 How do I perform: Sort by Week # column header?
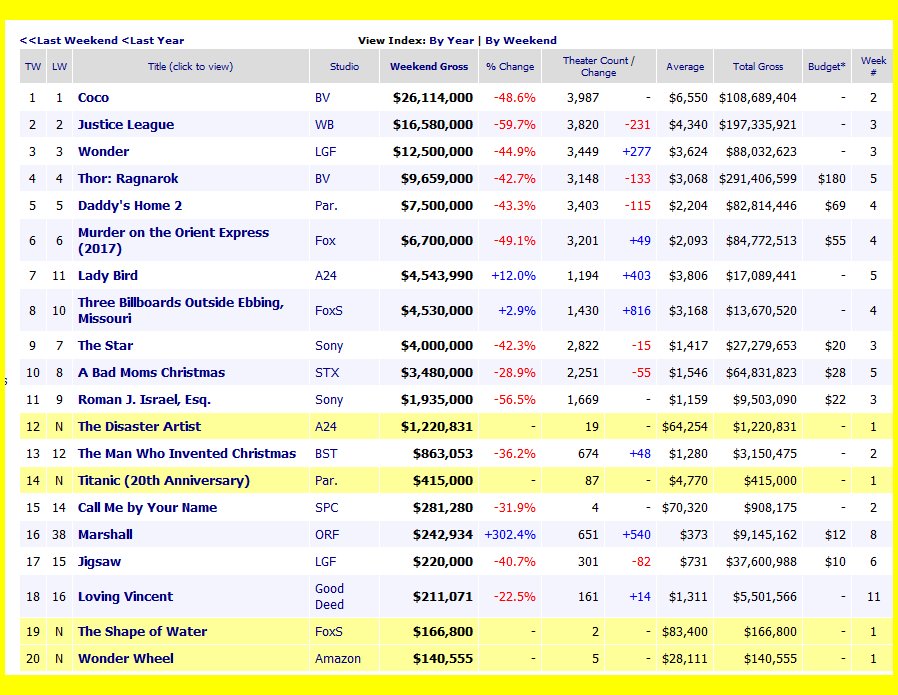(873, 66)
